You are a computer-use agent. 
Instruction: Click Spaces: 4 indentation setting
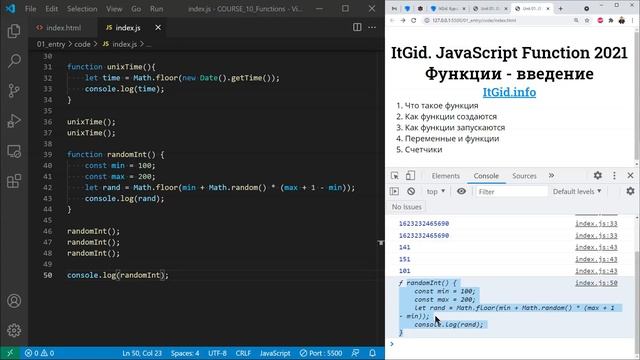(185, 353)
